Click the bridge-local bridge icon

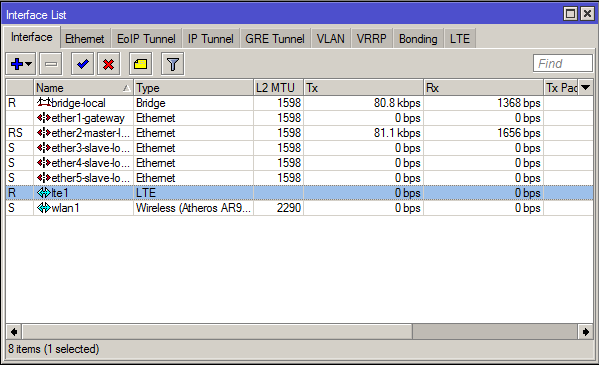pos(44,102)
